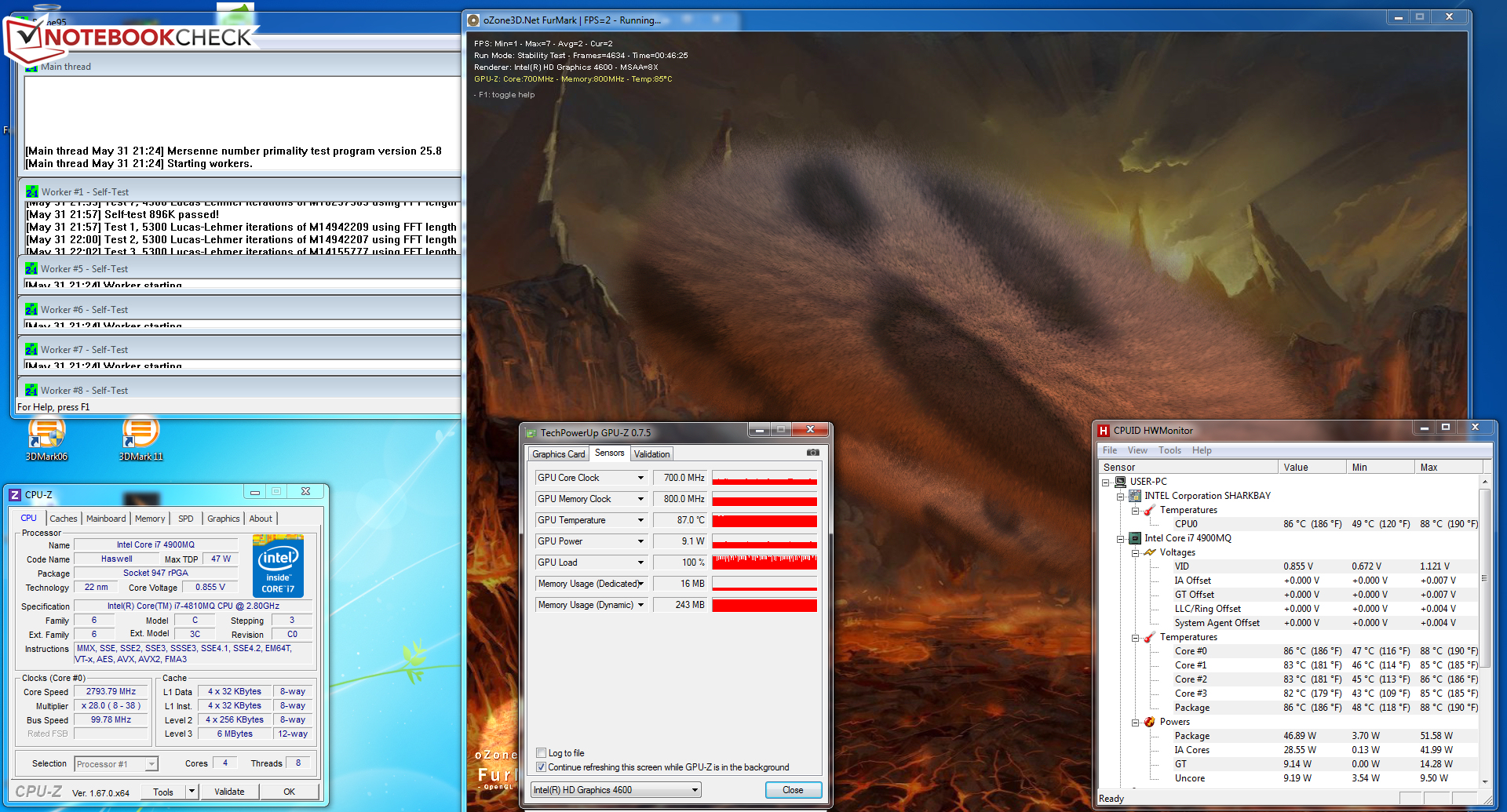
Task: Click the Voltages lightning icon in HWMonitor
Action: pyautogui.click(x=1150, y=552)
